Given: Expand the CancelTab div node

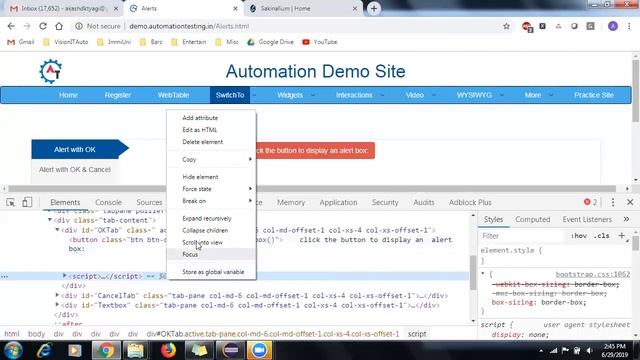Looking at the screenshot, I should coord(57,295).
